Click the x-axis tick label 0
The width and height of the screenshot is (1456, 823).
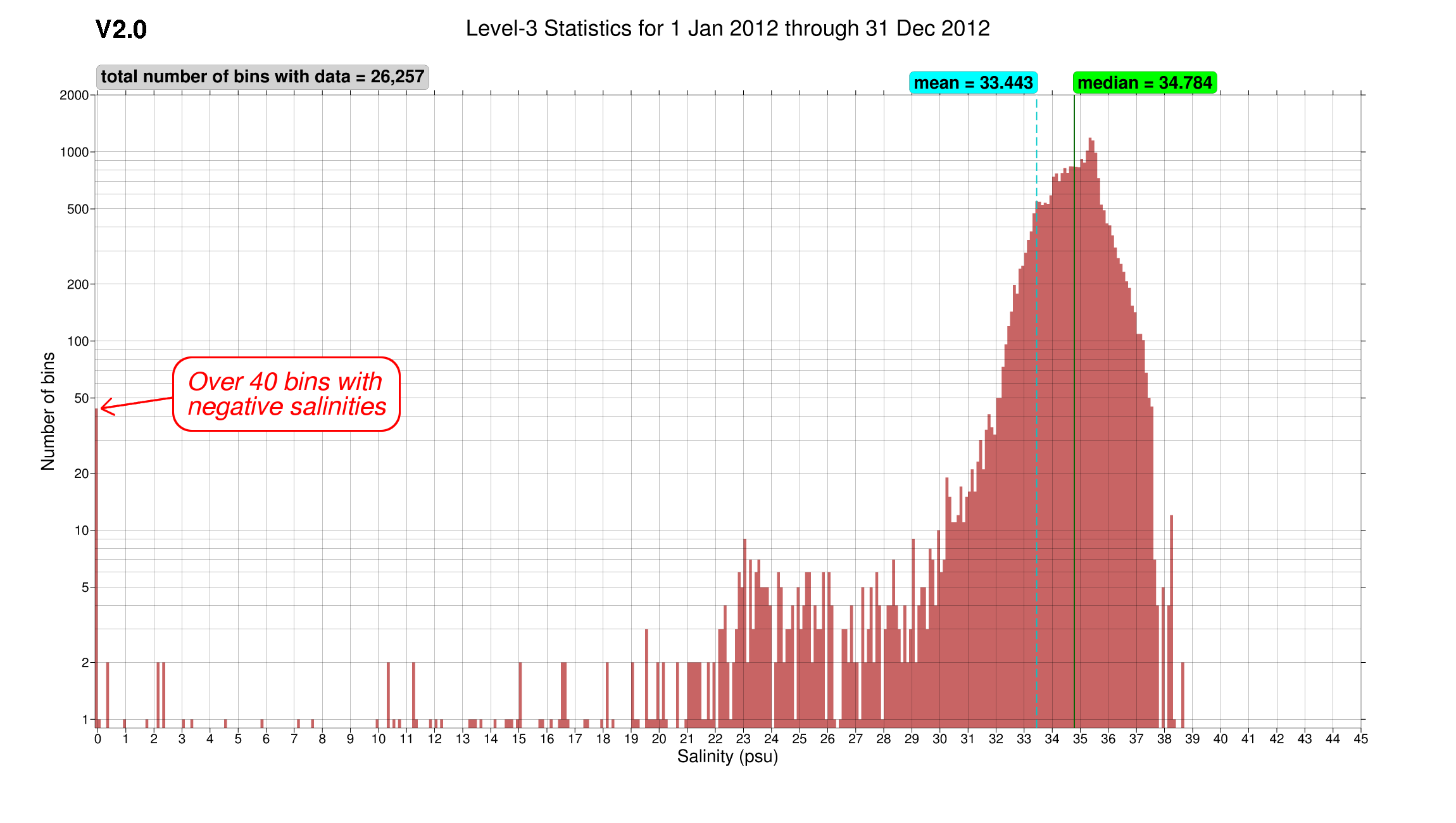coord(97,739)
